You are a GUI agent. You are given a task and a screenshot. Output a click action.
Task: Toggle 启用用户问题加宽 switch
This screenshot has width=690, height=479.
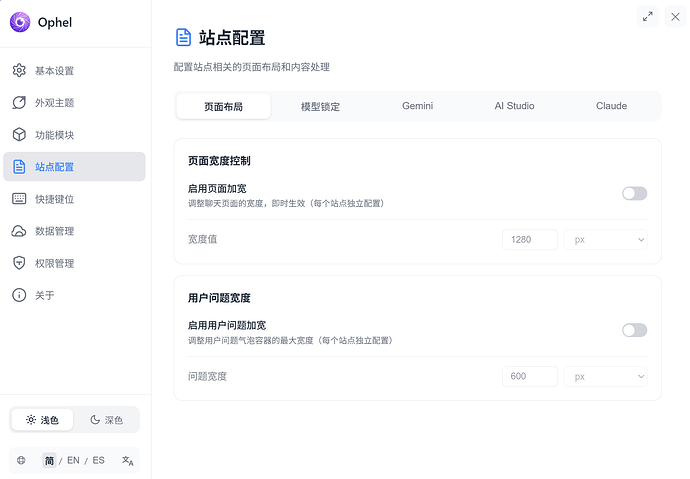[634, 330]
